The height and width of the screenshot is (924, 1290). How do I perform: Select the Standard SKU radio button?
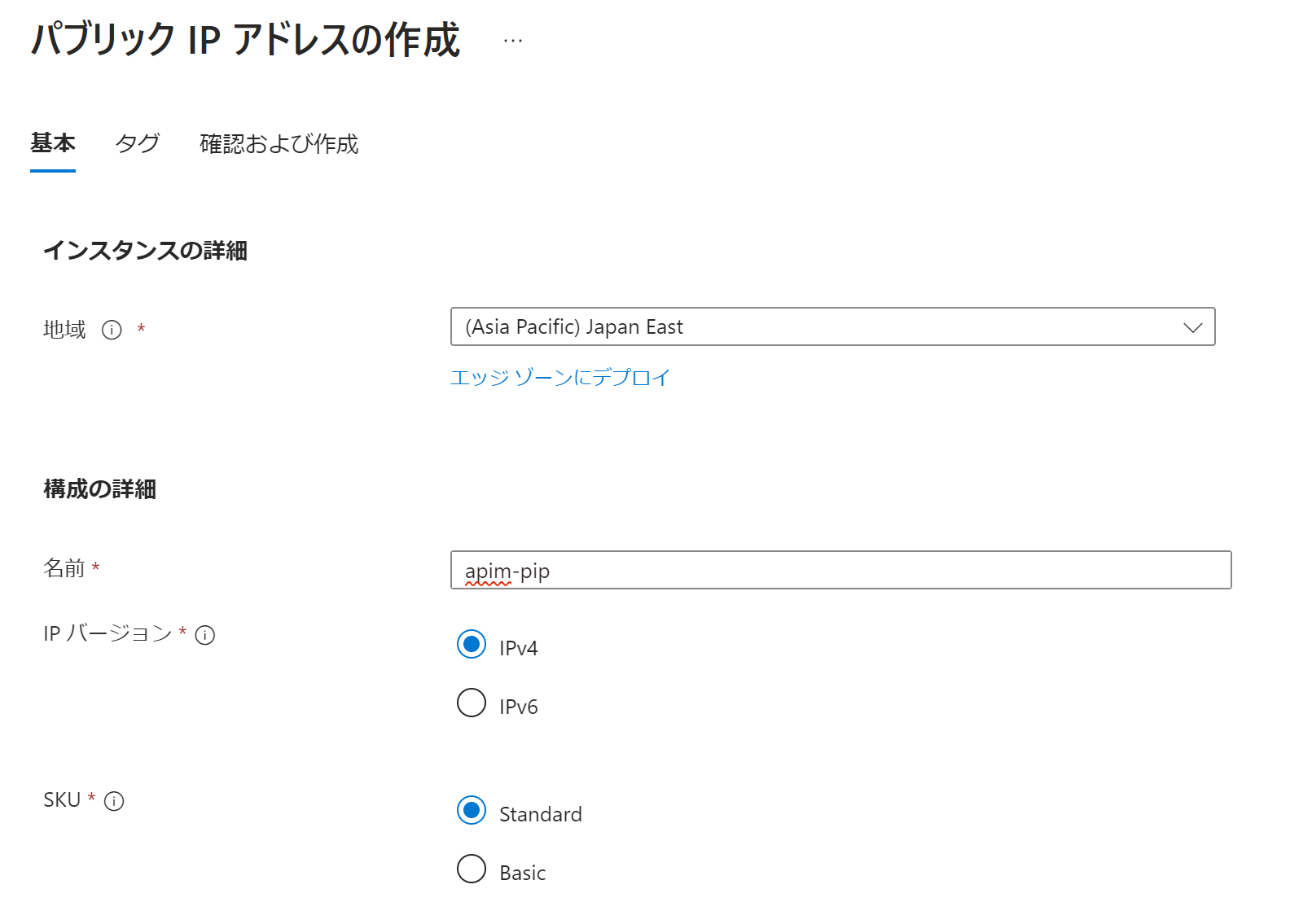tap(472, 811)
